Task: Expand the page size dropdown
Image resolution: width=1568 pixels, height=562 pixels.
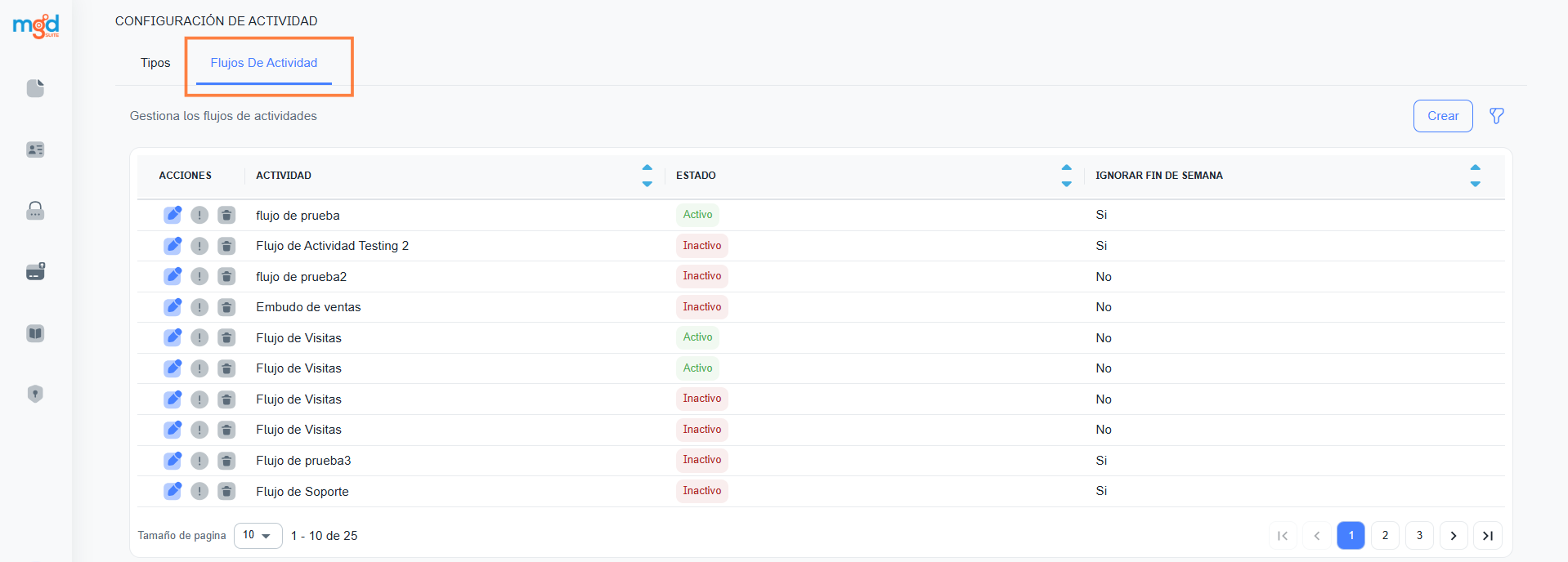Action: click(258, 536)
